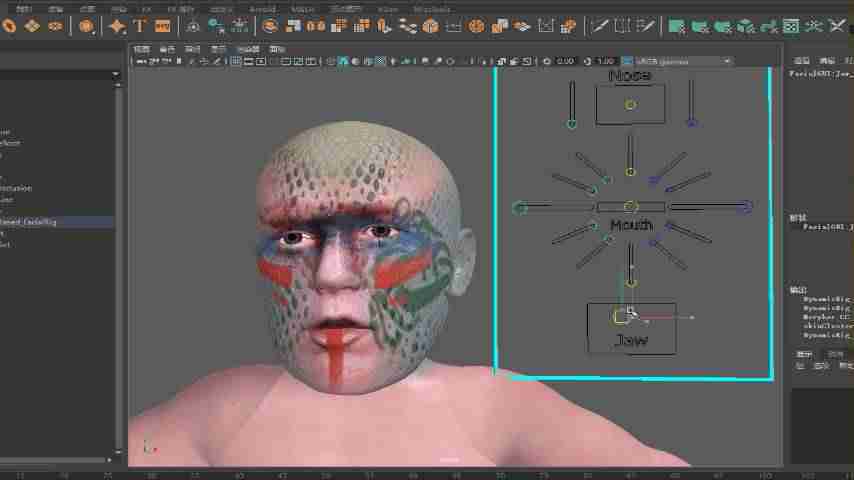Click the teal shelf icon after pivot icon
Image resolution: width=854 pixels, height=480 pixels.
click(216, 26)
